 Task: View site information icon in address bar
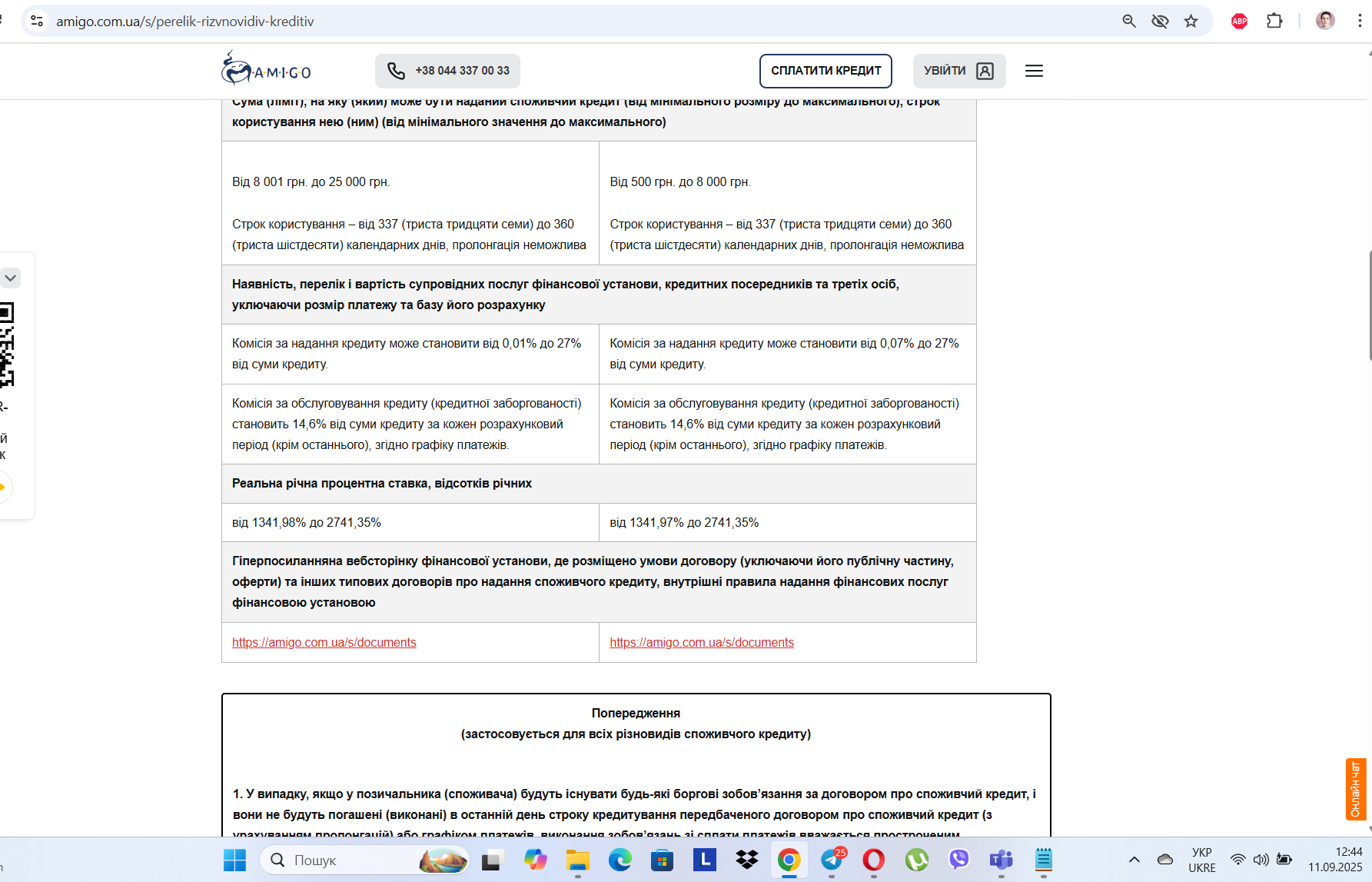(37, 21)
